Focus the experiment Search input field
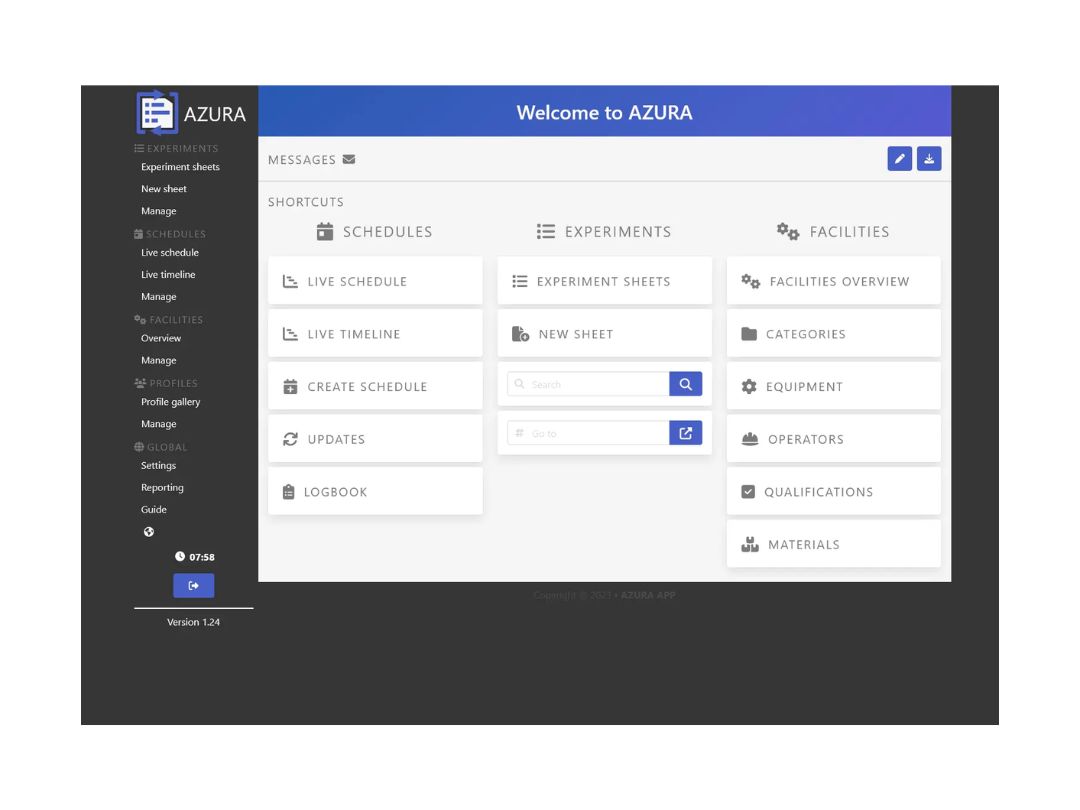Image resolution: width=1080 pixels, height=810 pixels. (x=588, y=384)
